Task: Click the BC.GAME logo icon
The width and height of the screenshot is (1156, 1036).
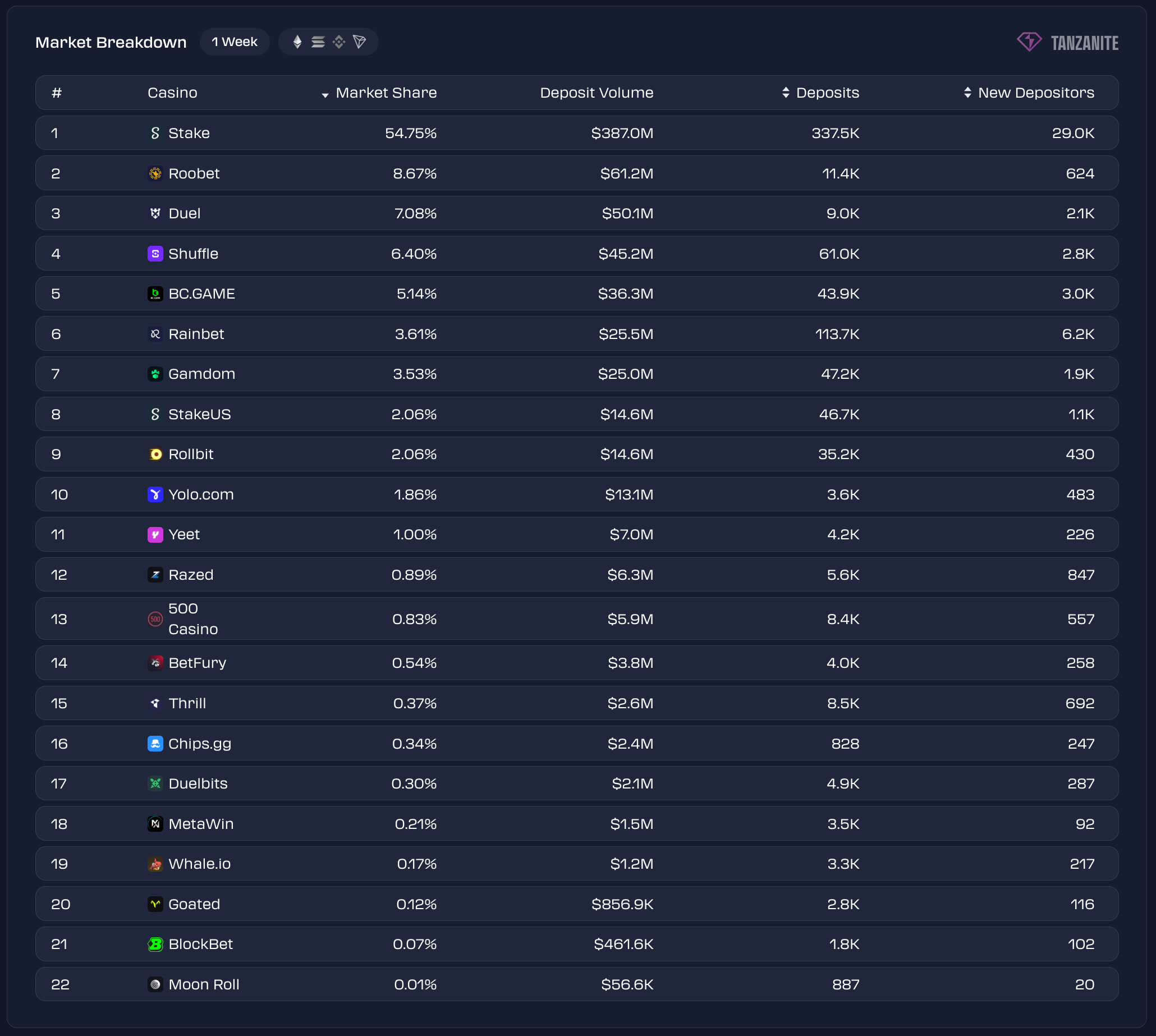Action: pos(155,294)
